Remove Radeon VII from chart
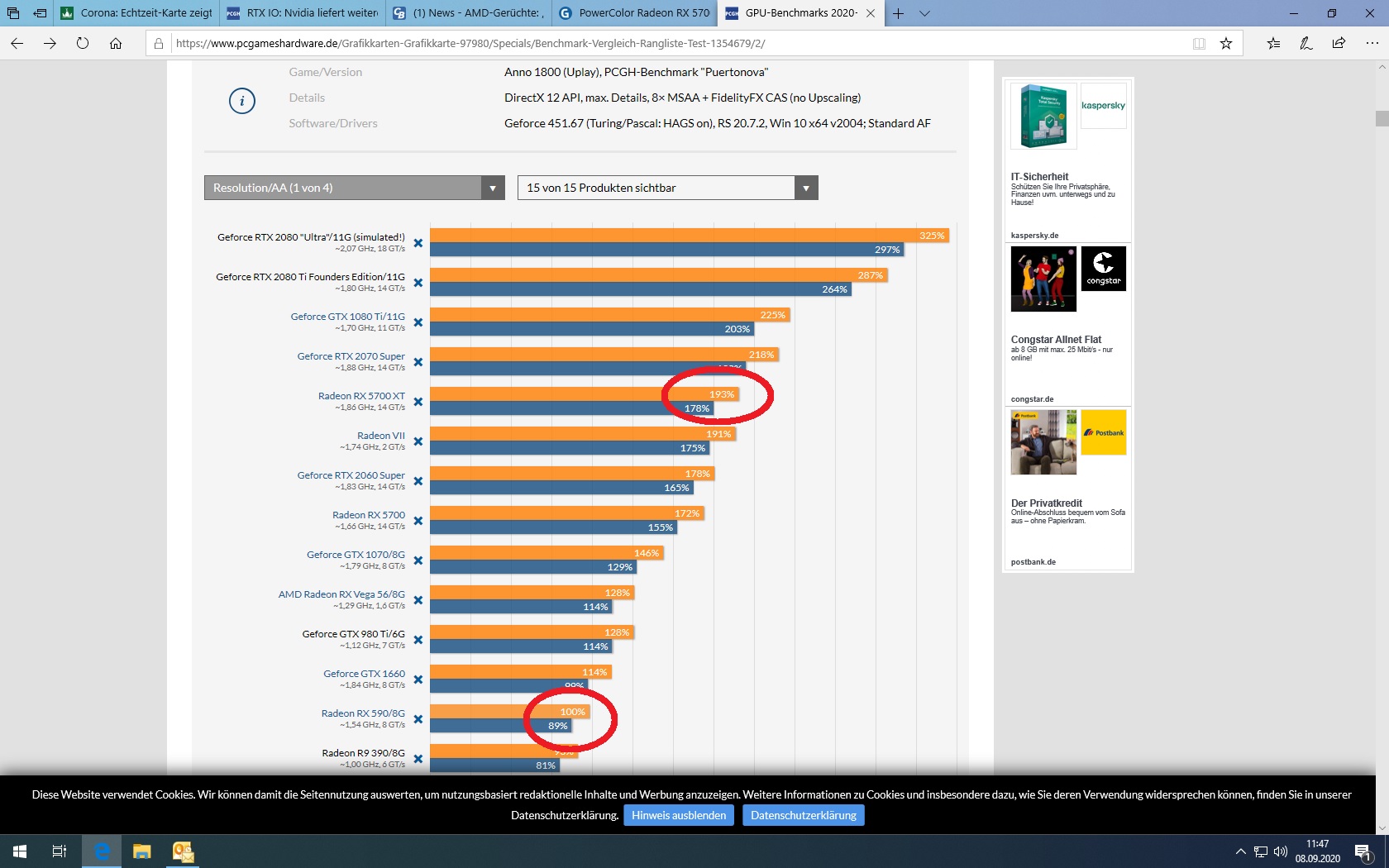 click(418, 441)
